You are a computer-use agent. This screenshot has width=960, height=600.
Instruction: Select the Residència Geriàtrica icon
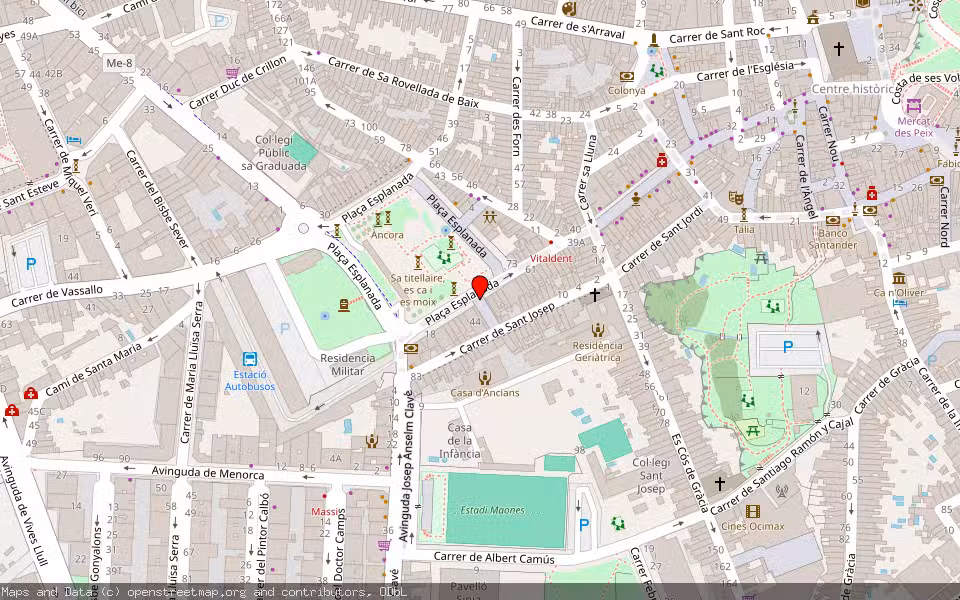point(598,331)
